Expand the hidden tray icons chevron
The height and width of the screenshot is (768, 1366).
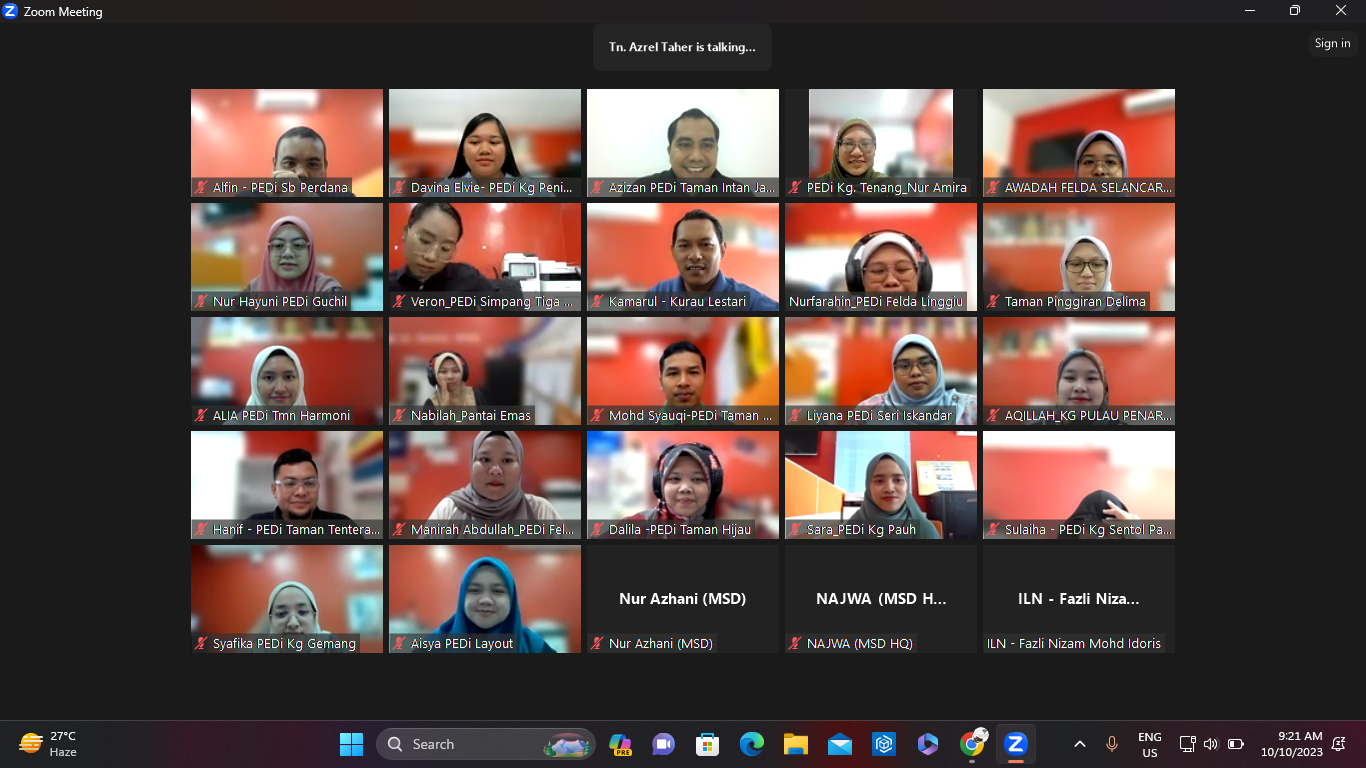pos(1080,744)
